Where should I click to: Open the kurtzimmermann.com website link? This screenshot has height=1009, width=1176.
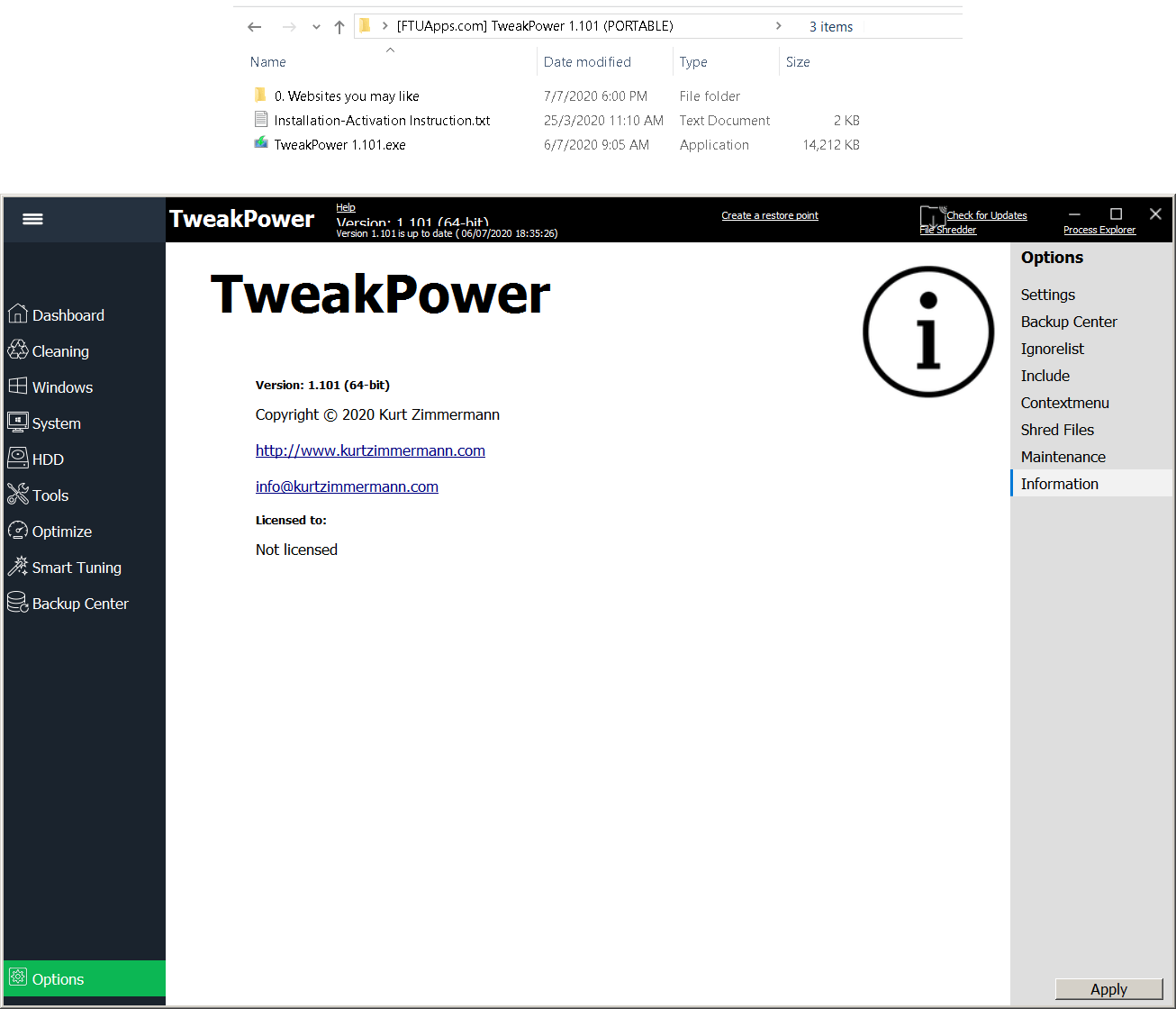coord(370,450)
